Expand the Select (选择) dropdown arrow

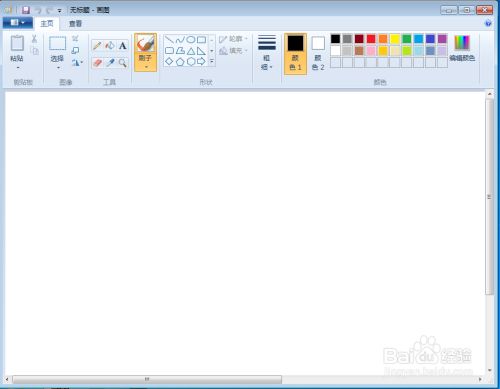pyautogui.click(x=58, y=68)
